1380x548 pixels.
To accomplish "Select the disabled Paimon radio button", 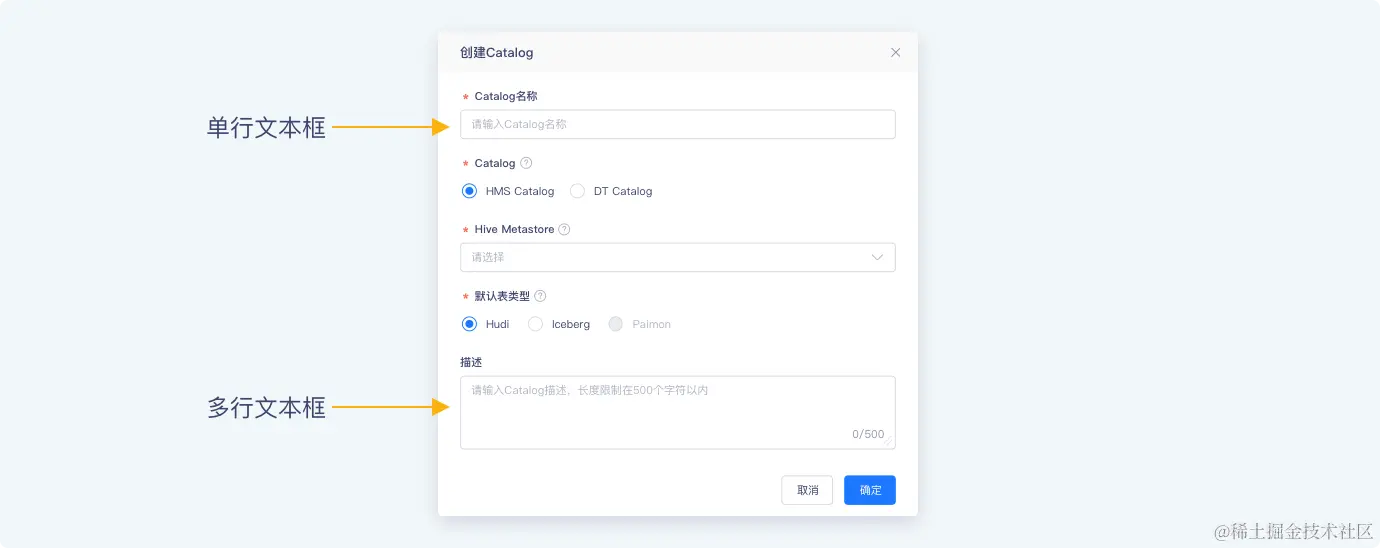I will point(615,324).
